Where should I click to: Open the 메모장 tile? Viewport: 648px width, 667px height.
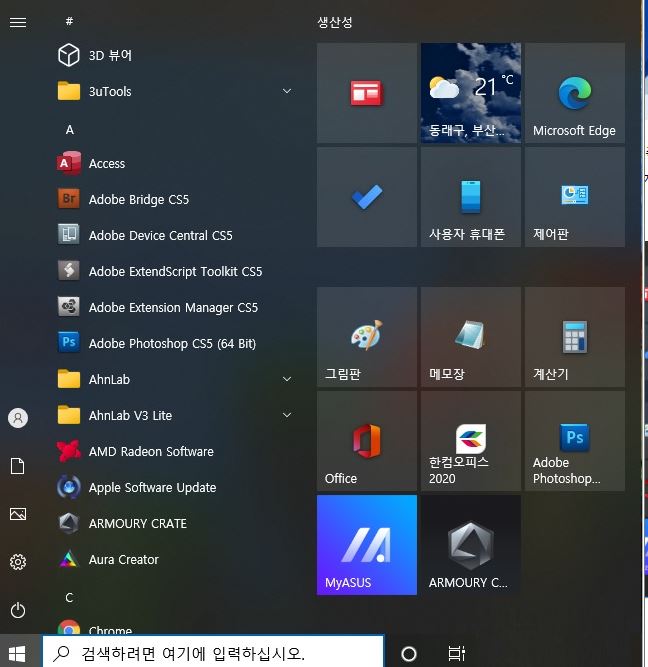471,337
